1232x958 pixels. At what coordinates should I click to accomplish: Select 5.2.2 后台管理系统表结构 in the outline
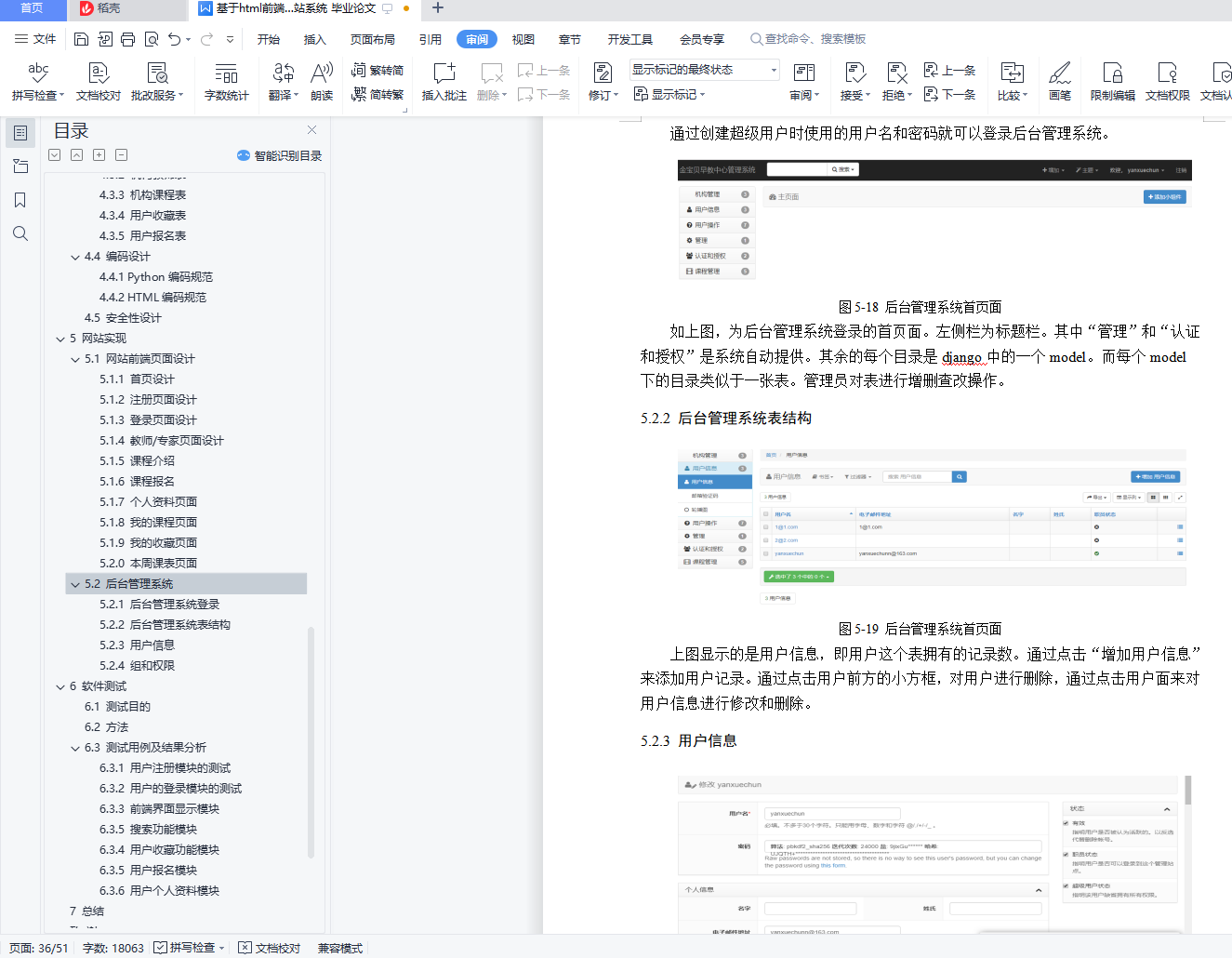click(x=166, y=625)
